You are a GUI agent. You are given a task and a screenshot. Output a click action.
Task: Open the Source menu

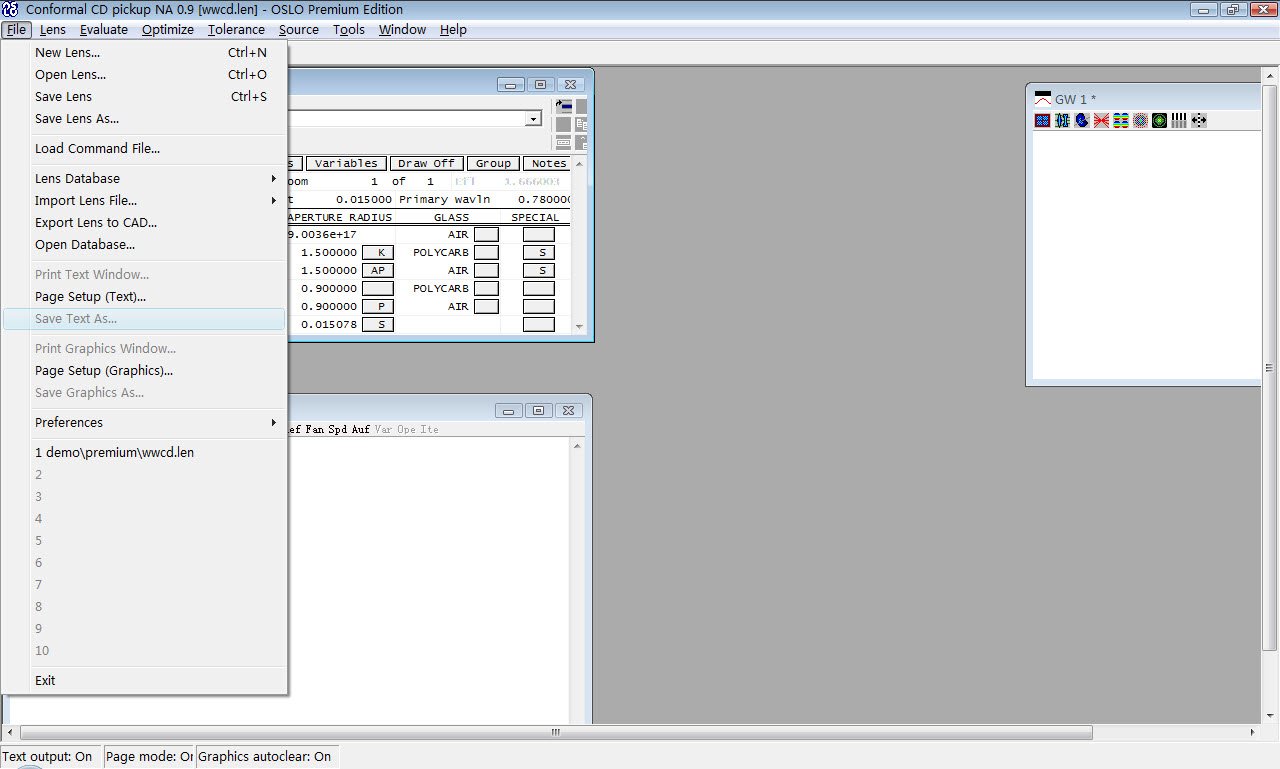[299, 30]
